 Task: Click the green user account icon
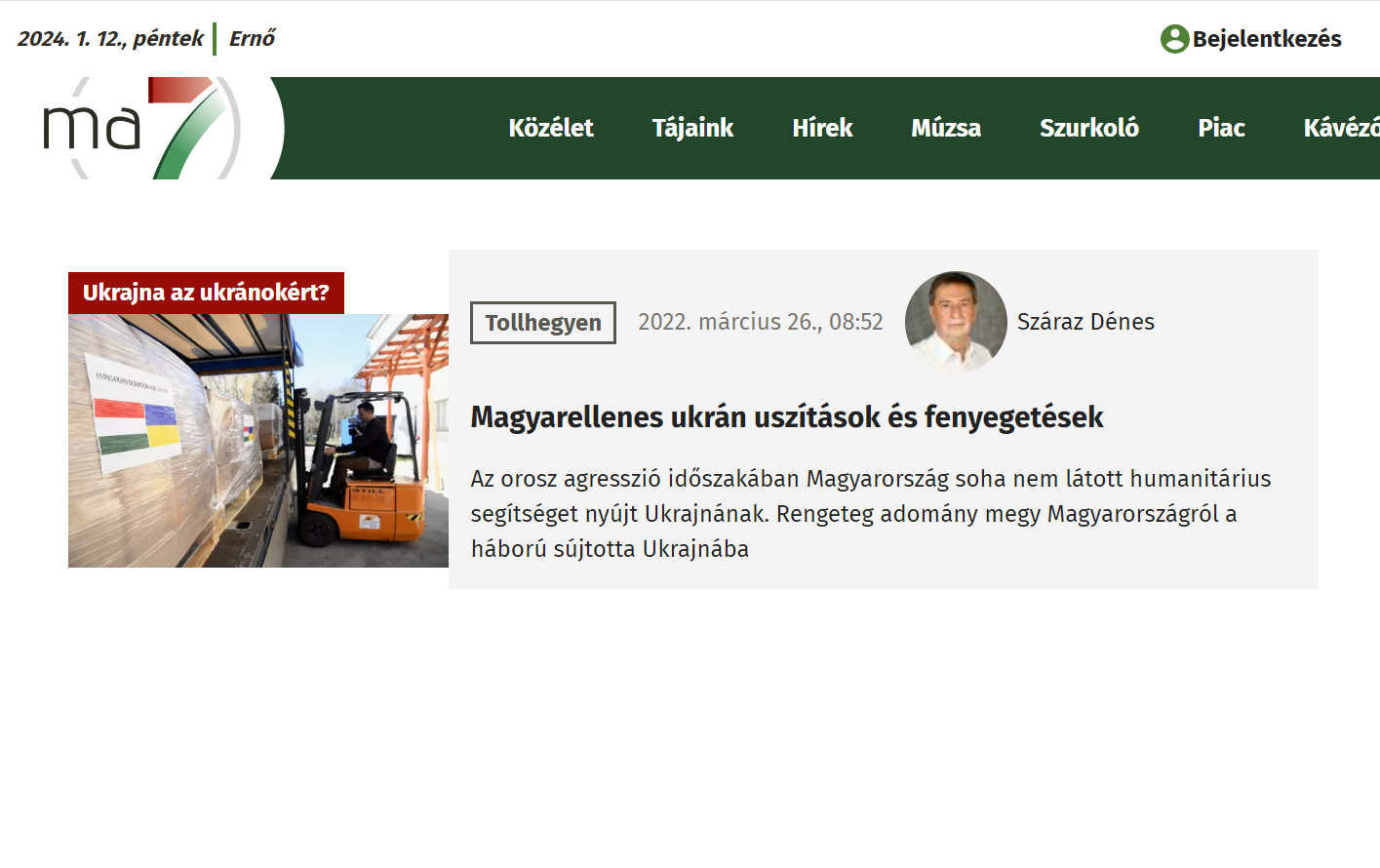click(1174, 39)
